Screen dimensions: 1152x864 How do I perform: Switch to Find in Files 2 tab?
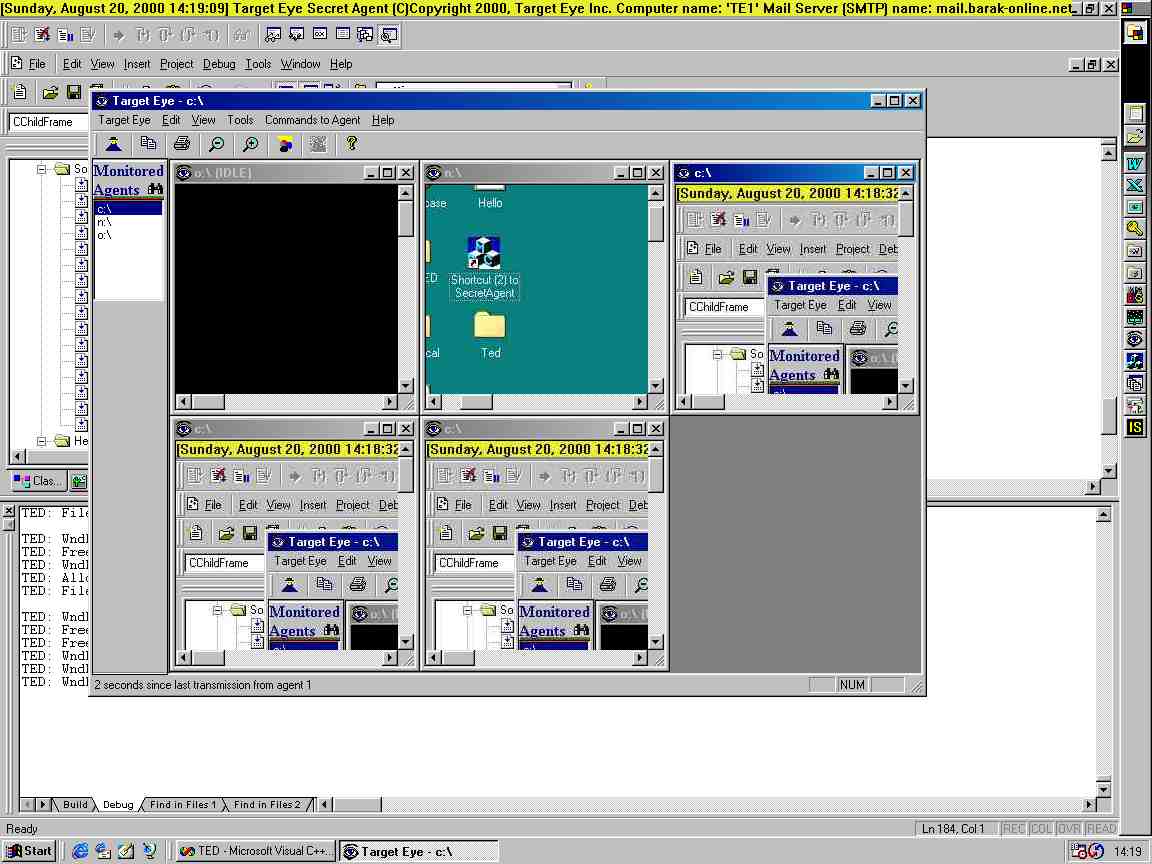[x=267, y=804]
